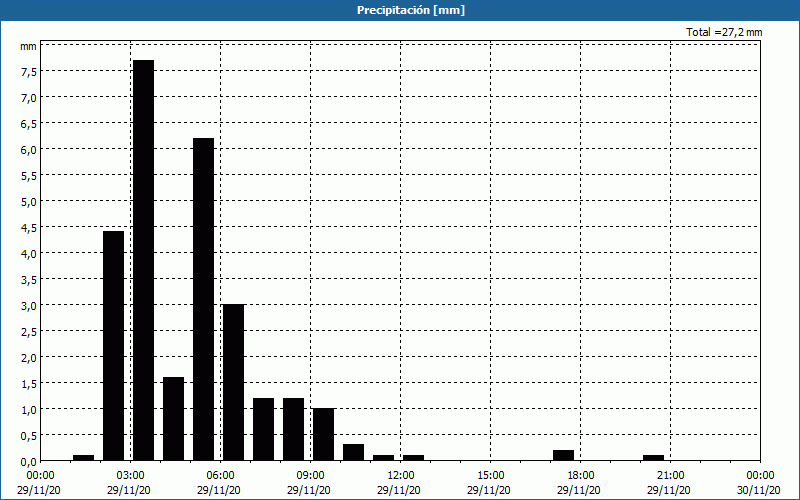Image resolution: width=800 pixels, height=500 pixels.
Task: Click the 4,0 y-axis value
Action: pos(29,254)
